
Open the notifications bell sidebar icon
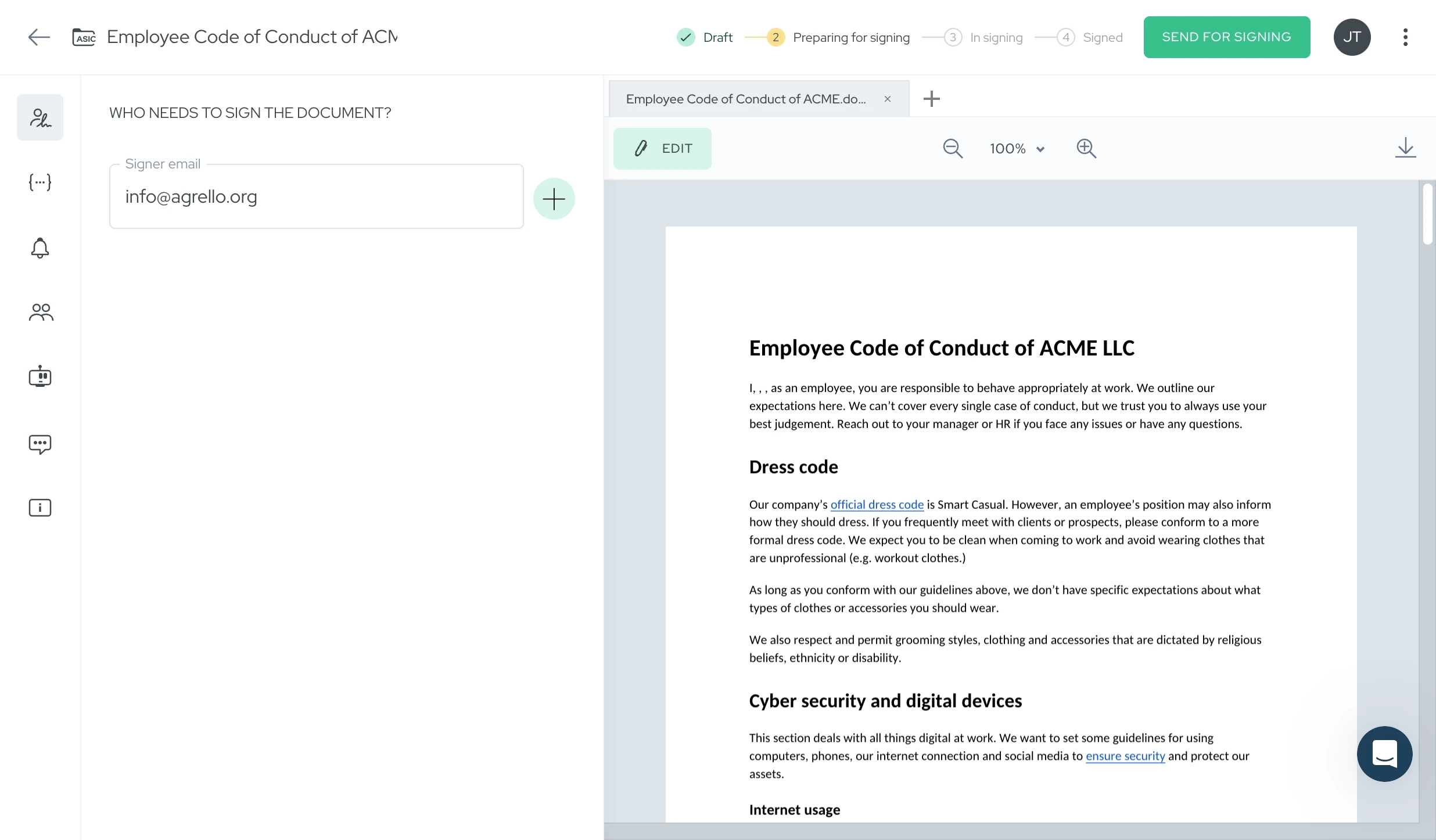[x=40, y=248]
